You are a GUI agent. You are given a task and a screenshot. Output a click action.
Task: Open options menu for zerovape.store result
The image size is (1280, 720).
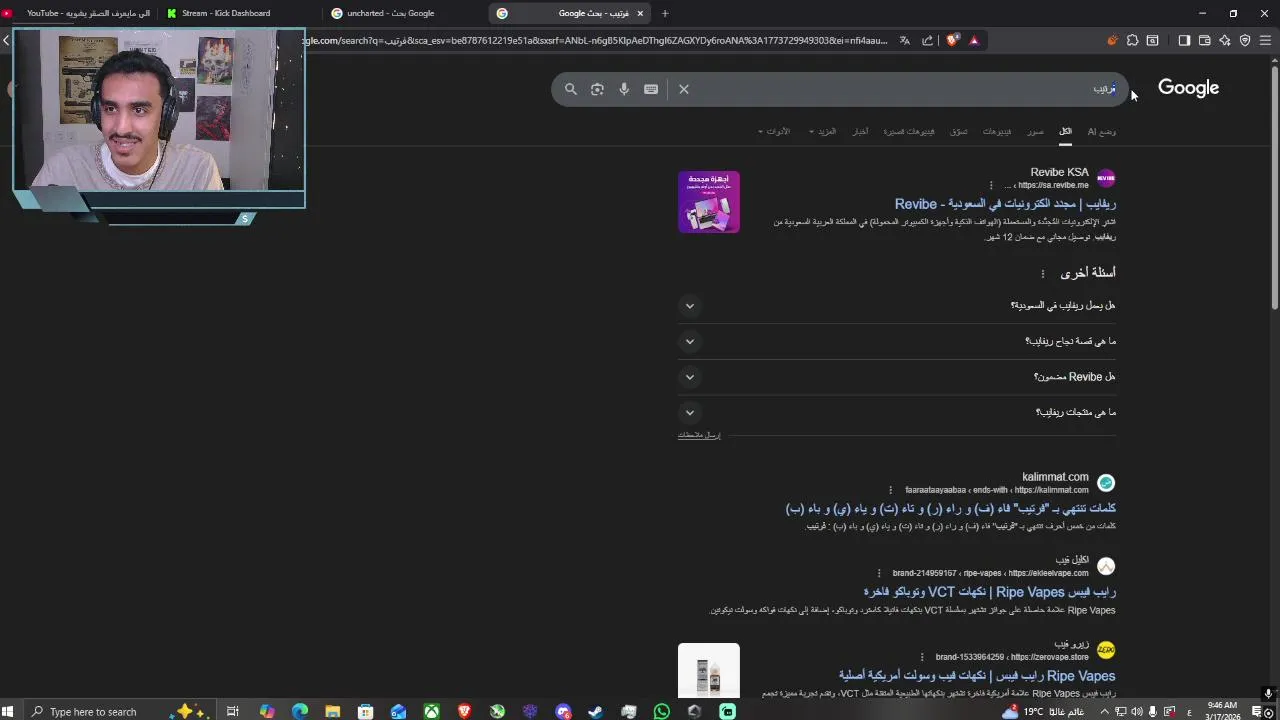922,657
